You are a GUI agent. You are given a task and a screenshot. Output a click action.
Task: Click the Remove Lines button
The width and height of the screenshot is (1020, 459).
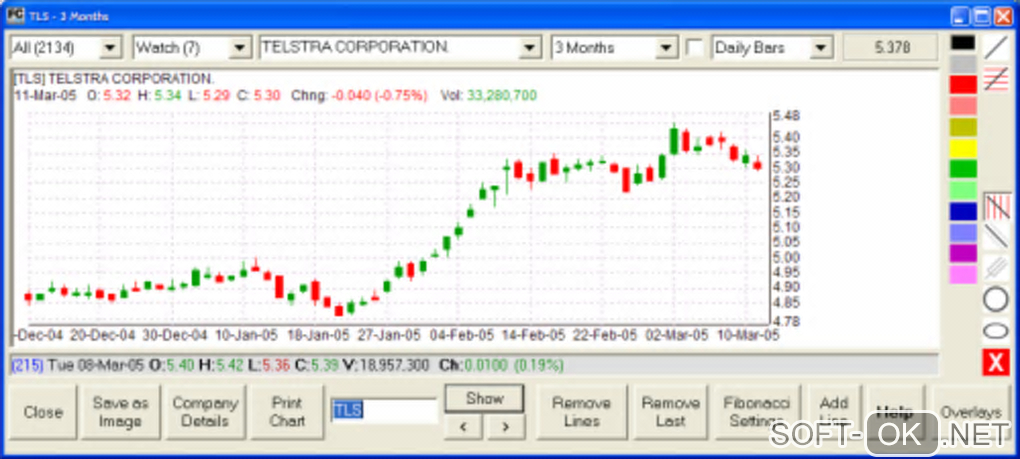tap(582, 412)
